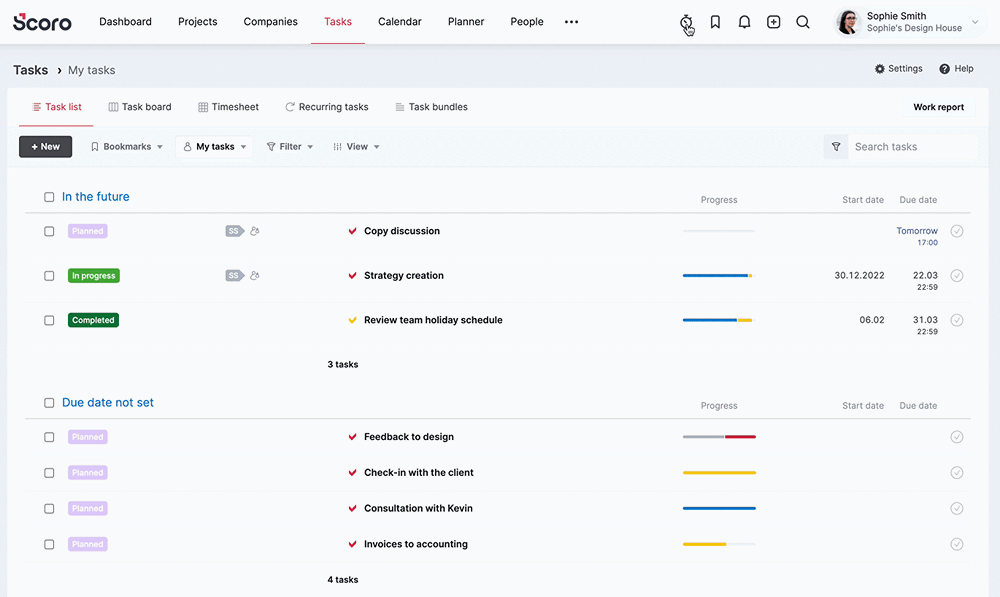Open the Bookmarks dropdown
Viewport: 1000px width, 597px height.
pyautogui.click(x=127, y=147)
